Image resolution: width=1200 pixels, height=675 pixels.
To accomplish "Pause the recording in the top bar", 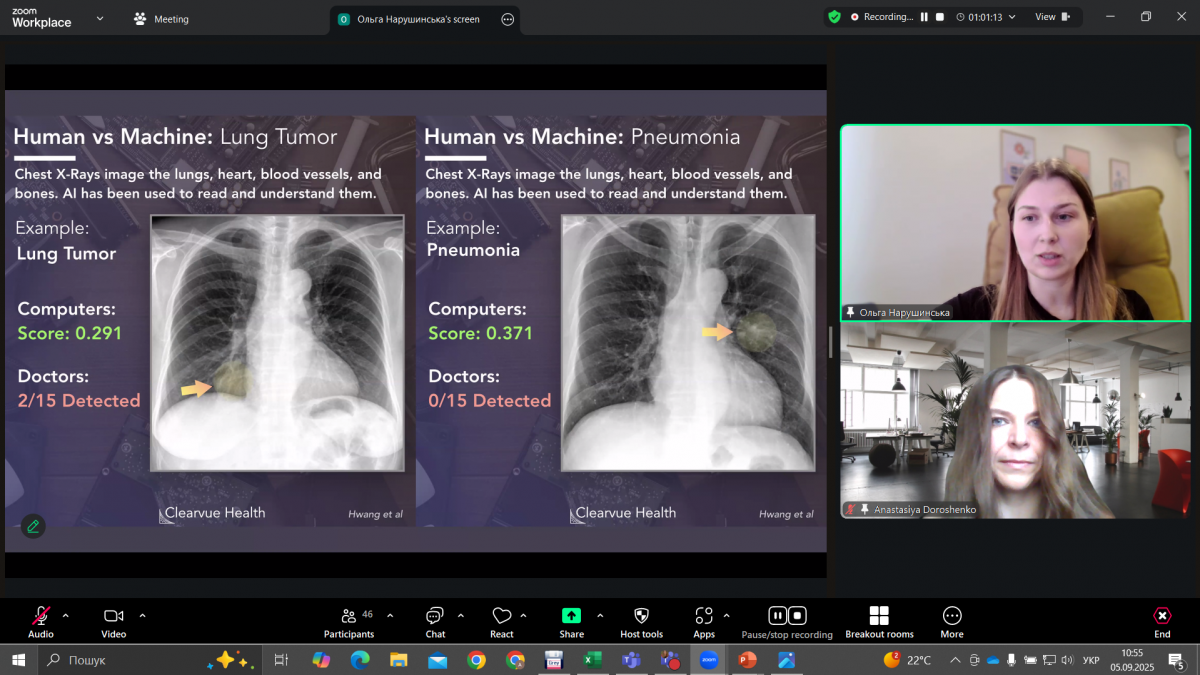I will [924, 17].
